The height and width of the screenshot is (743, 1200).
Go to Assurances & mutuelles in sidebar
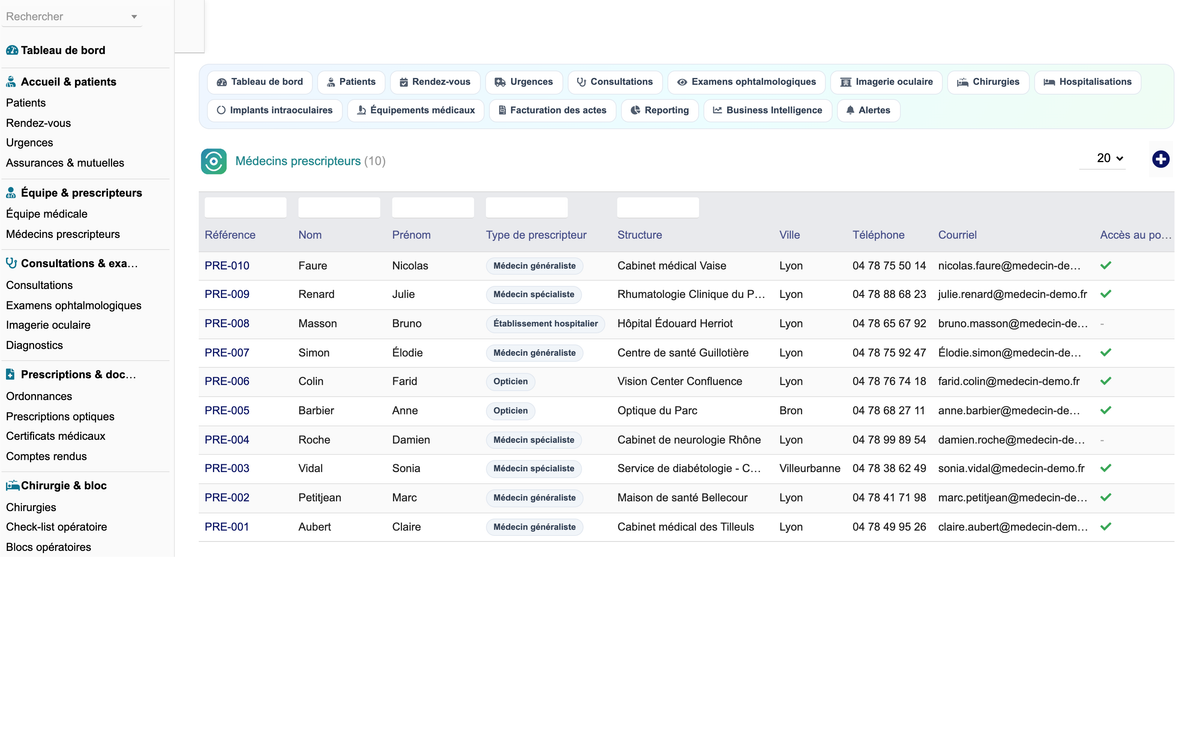(x=65, y=163)
